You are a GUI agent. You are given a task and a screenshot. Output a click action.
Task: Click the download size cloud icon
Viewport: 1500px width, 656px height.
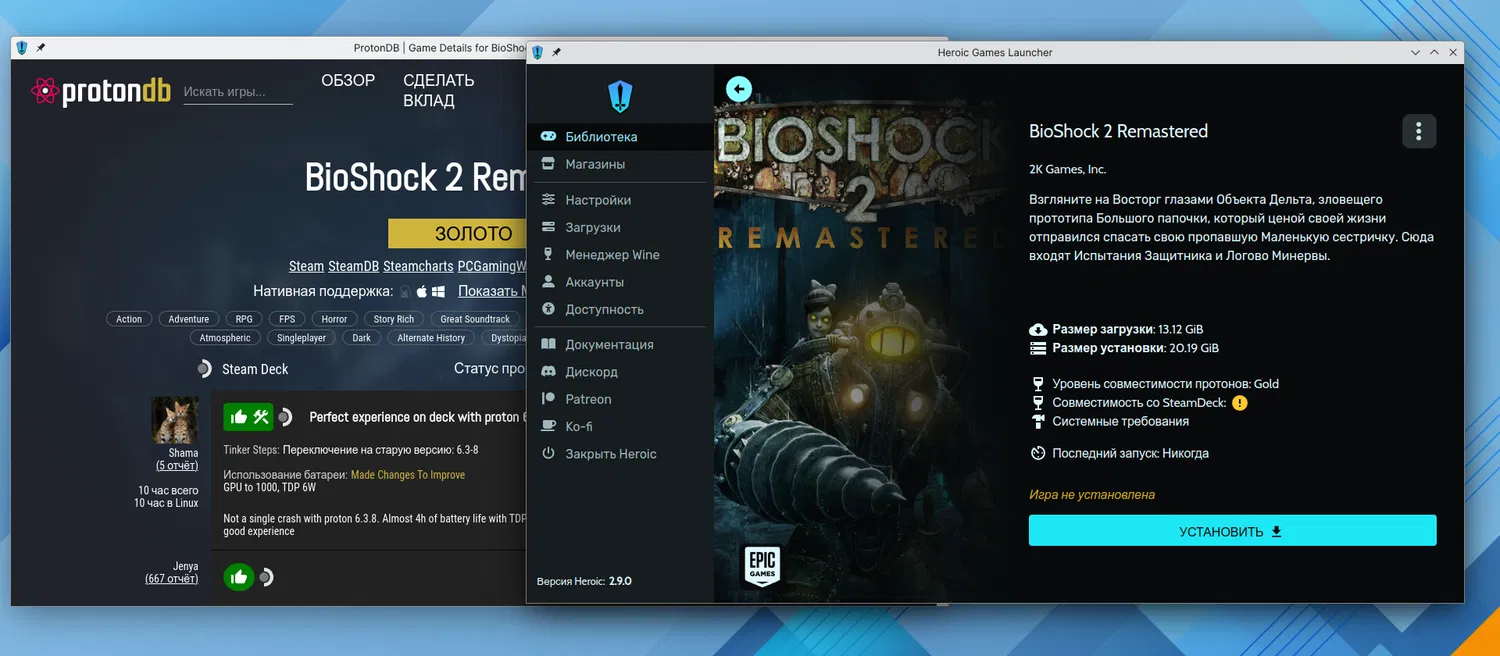click(1038, 329)
